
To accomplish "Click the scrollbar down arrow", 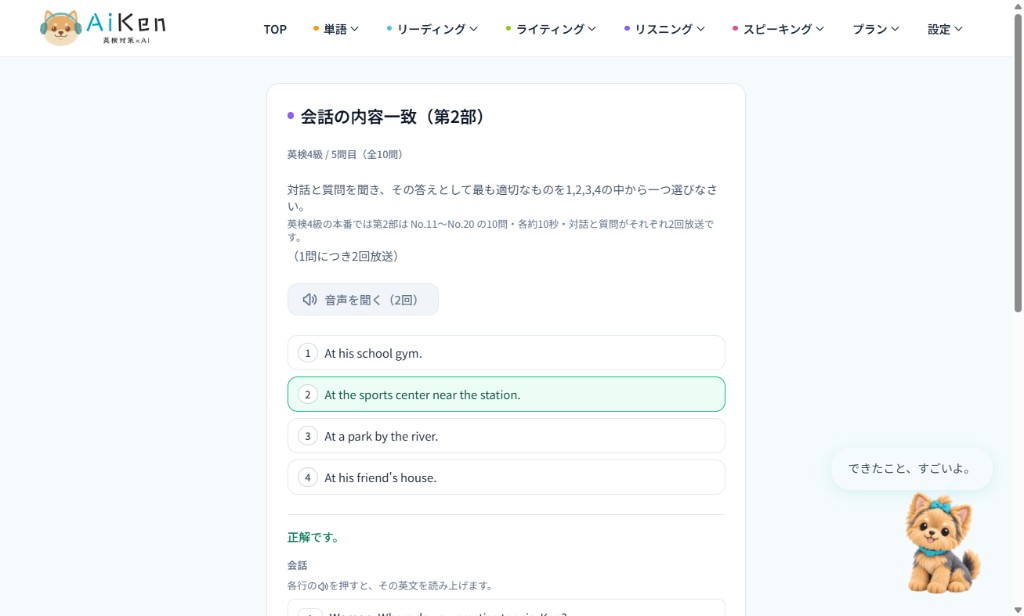I will pyautogui.click(x=1017, y=609).
